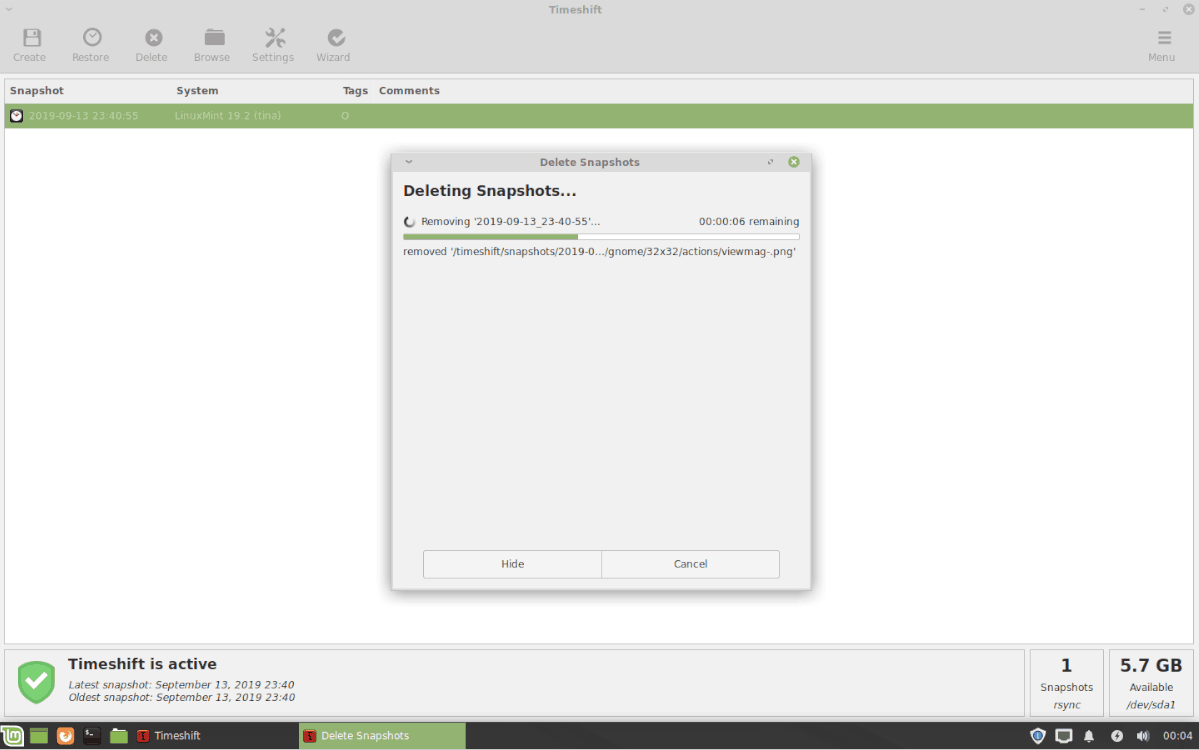
Task: Maximize the Delete Snapshots dialog
Action: [771, 162]
